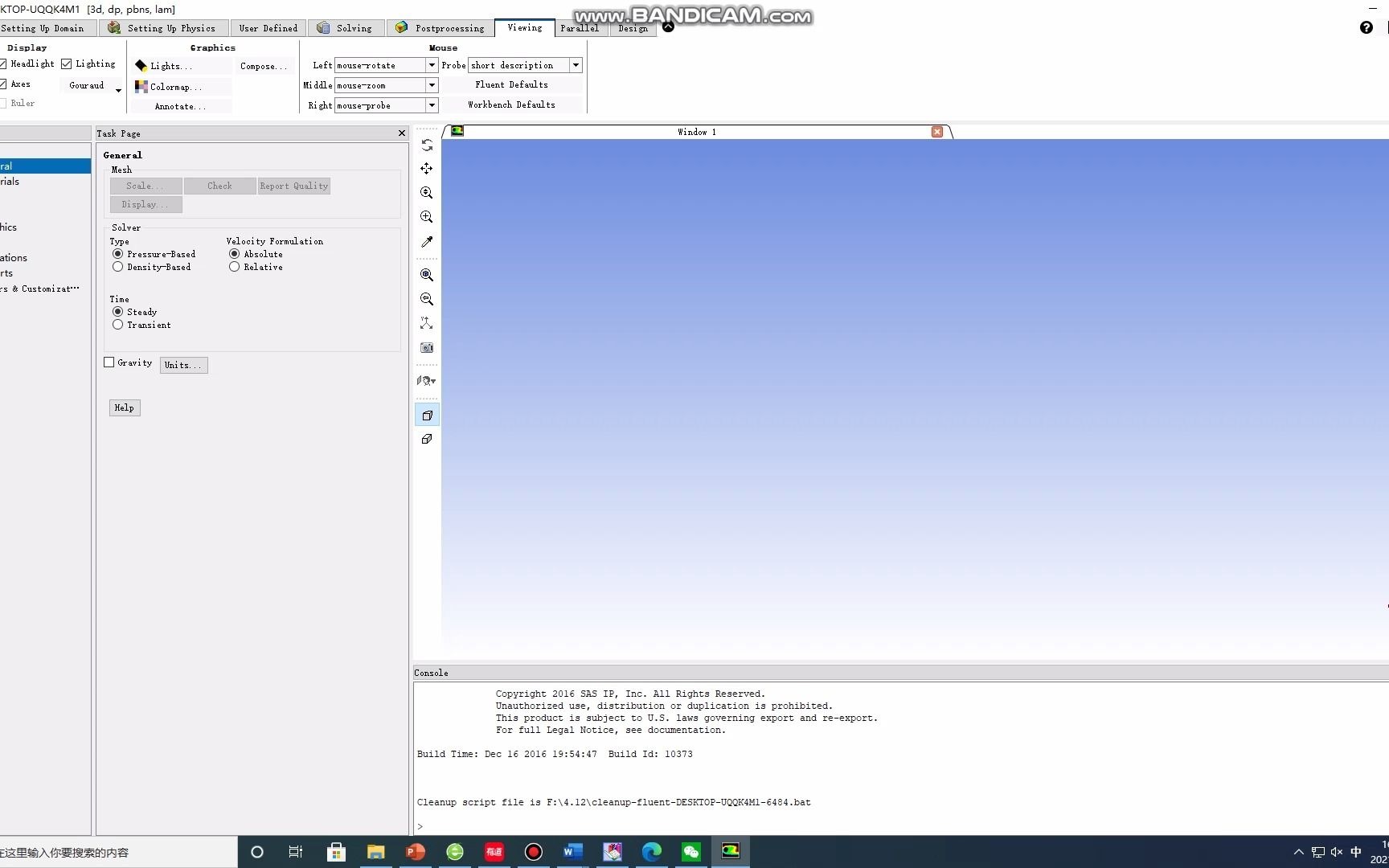Click the bottom cube display icon
The width and height of the screenshot is (1389, 868).
[x=427, y=439]
